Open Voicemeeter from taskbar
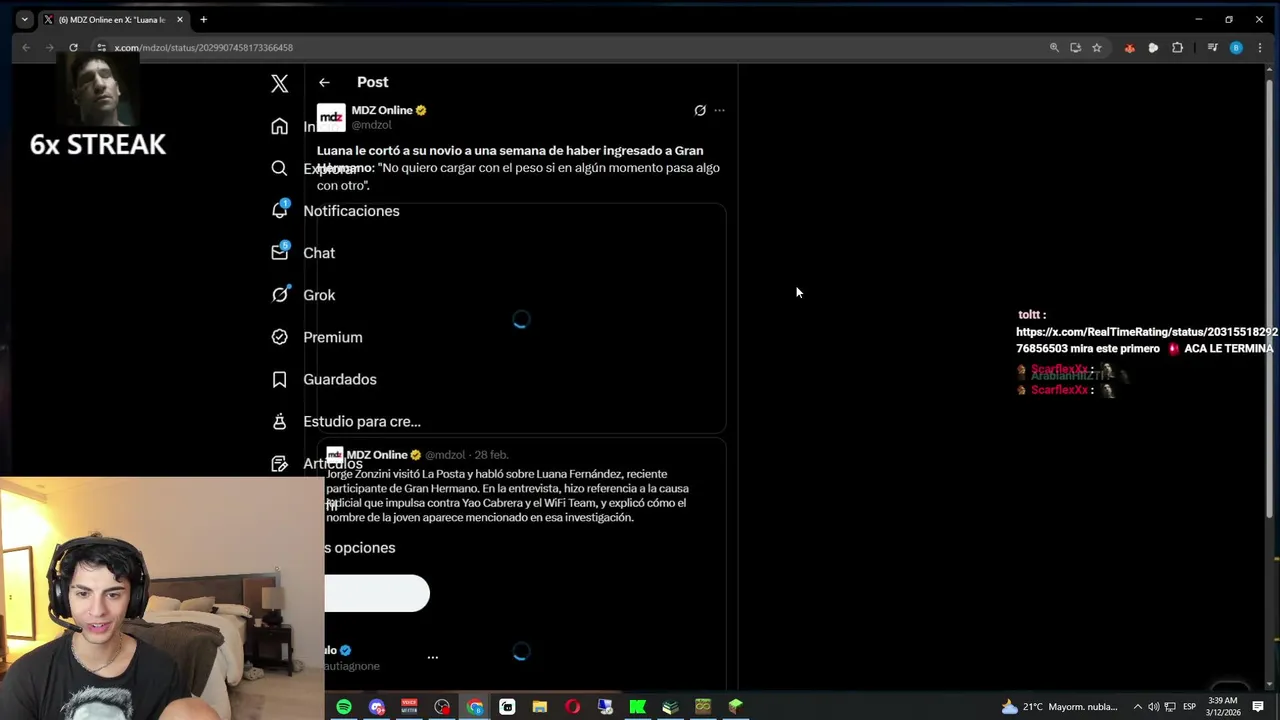 pos(409,707)
